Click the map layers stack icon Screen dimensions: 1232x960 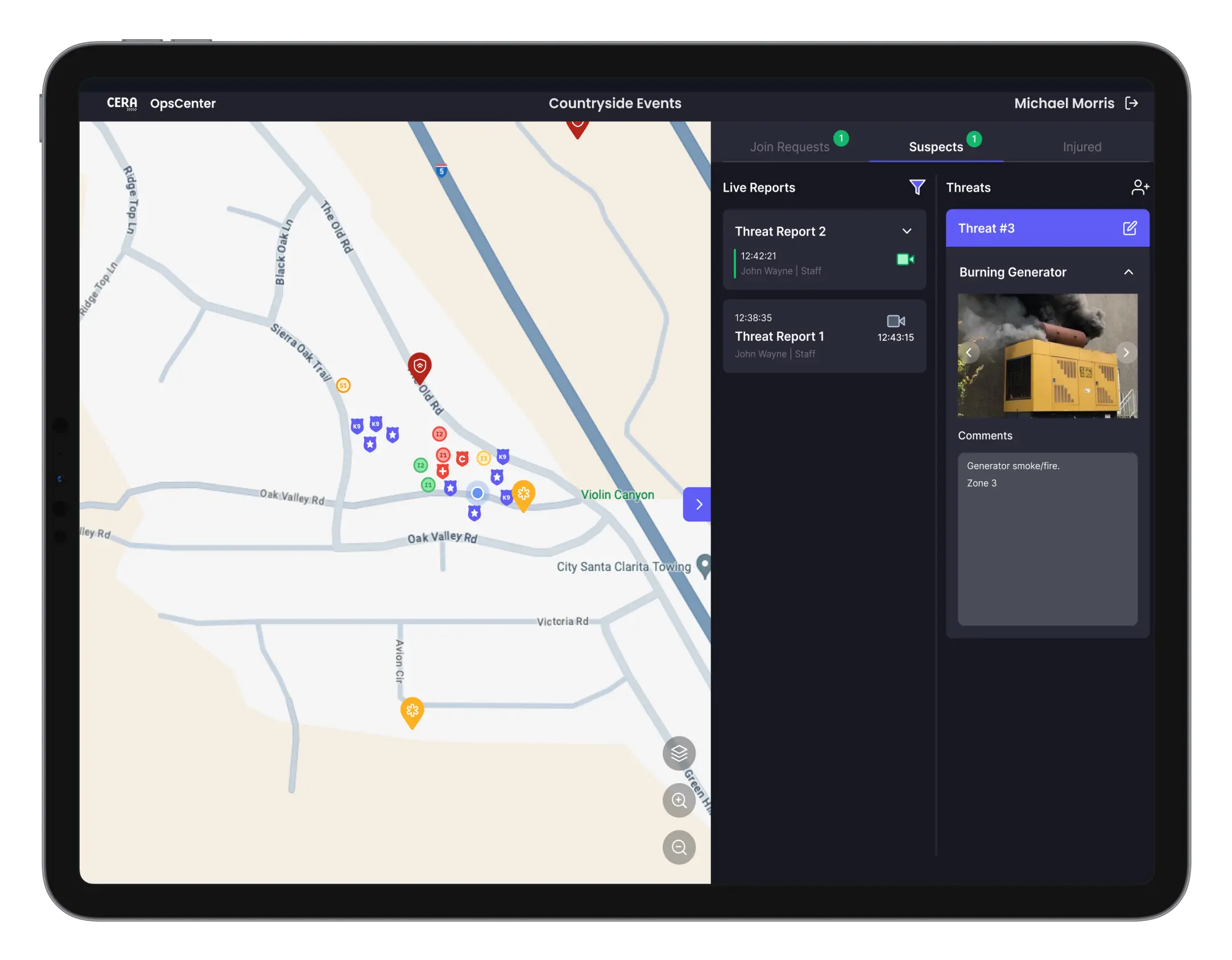680,753
